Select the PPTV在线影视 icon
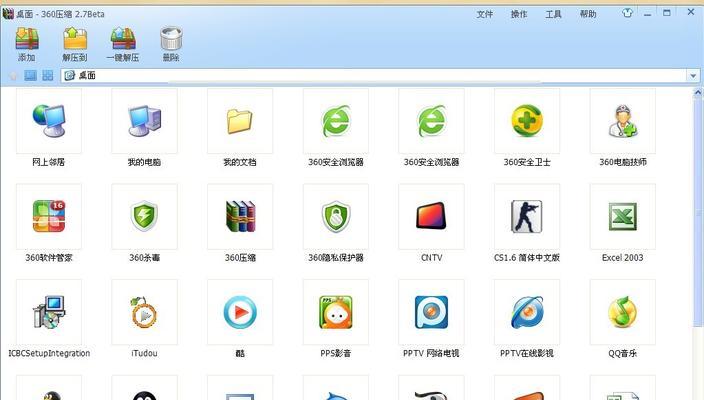704x400 pixels. [527, 312]
